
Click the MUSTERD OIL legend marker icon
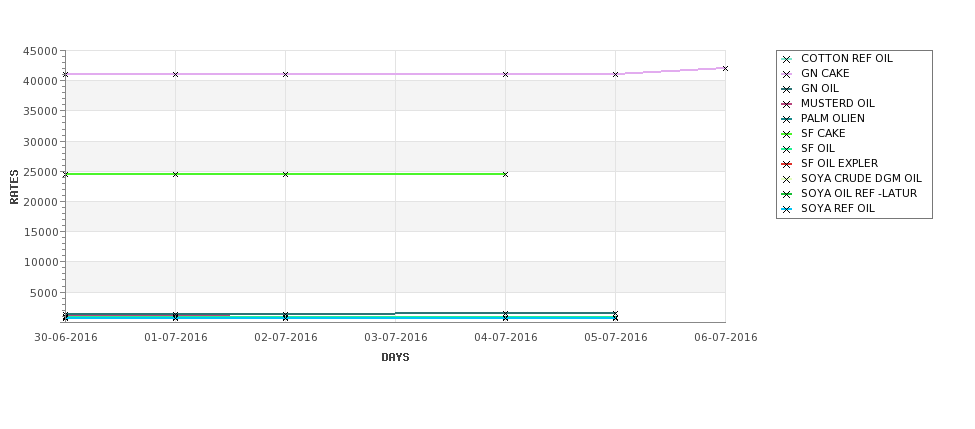(x=787, y=104)
